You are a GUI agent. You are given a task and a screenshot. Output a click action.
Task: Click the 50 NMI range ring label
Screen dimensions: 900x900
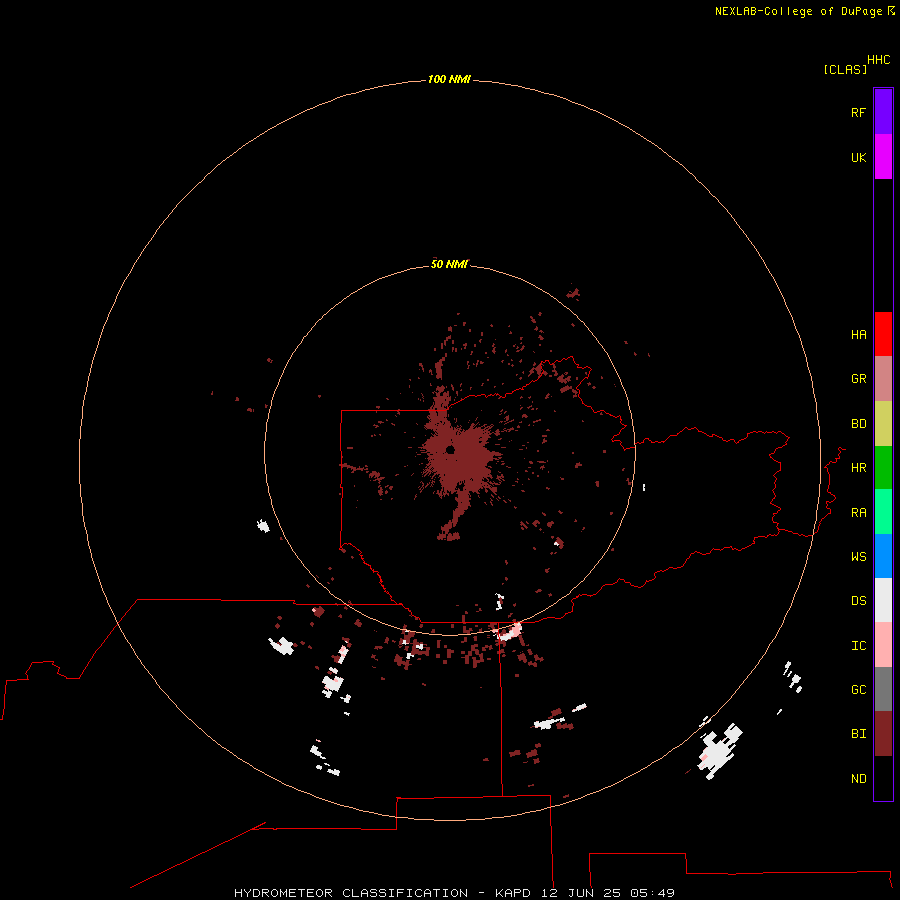point(449,264)
